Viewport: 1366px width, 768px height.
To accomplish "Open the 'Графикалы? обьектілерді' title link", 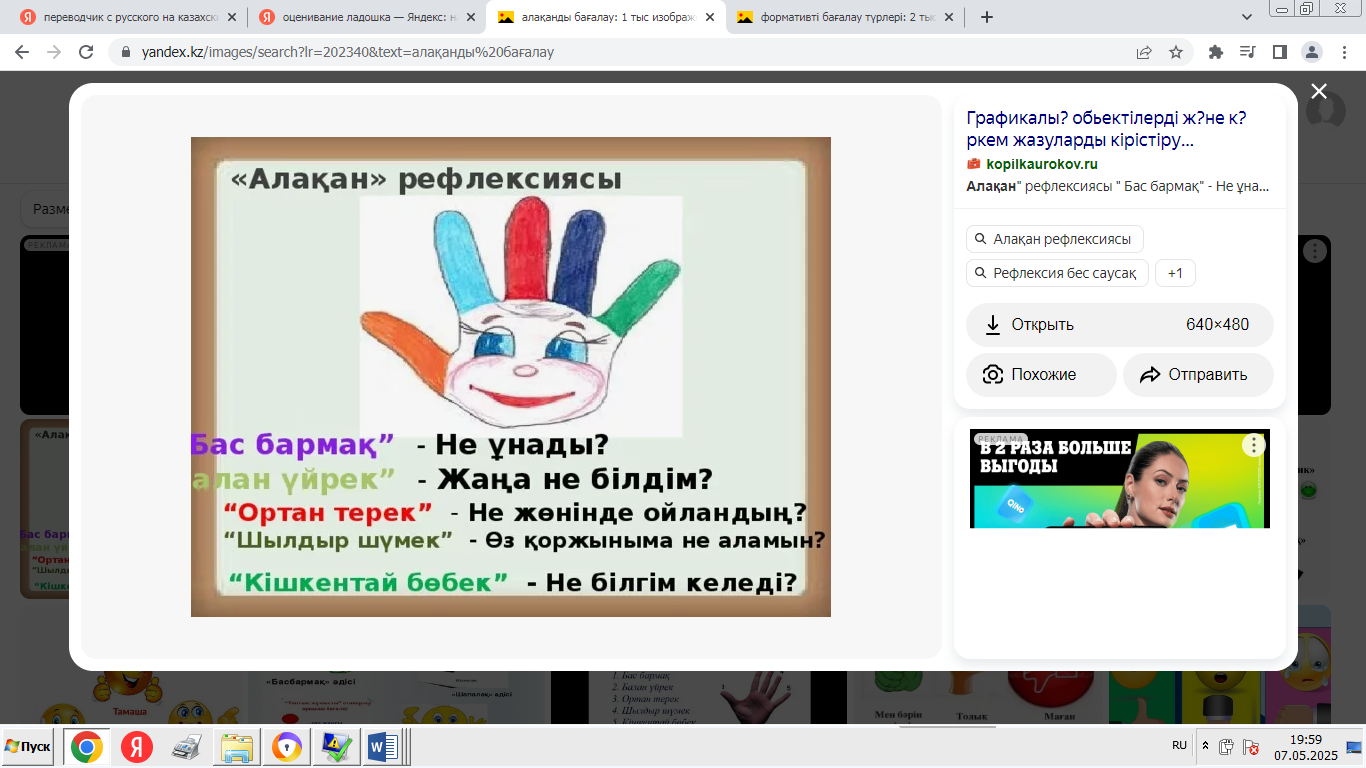I will (x=1106, y=129).
